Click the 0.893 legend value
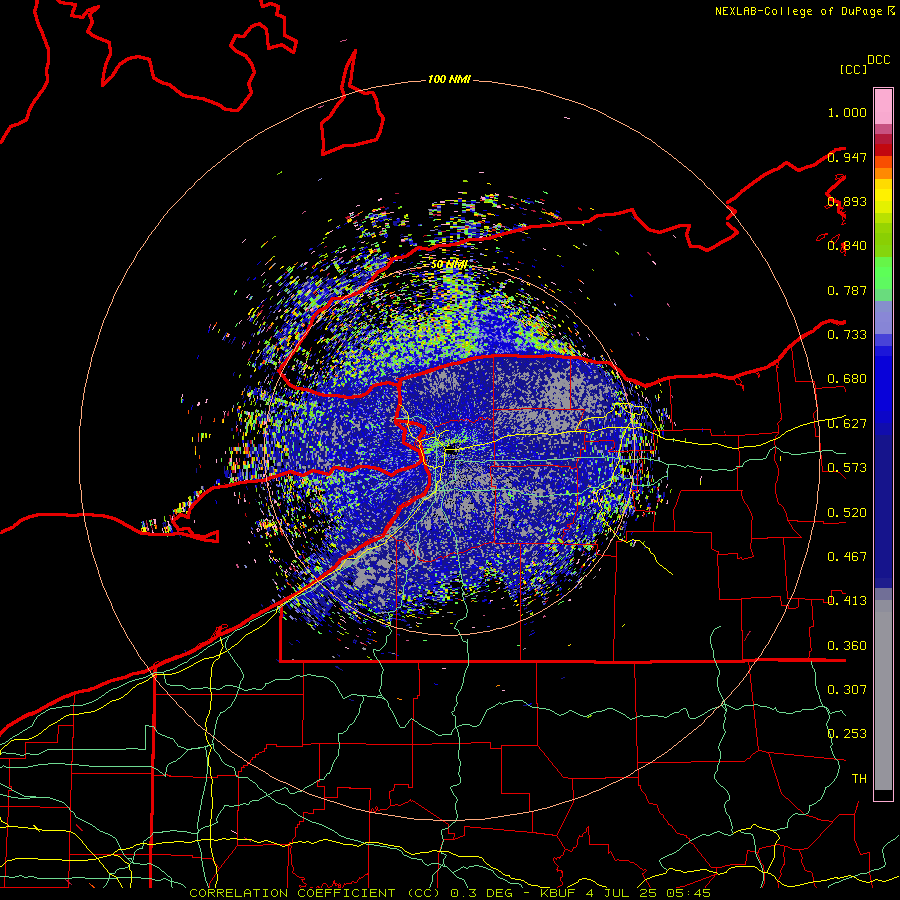900x900 pixels. 847,201
